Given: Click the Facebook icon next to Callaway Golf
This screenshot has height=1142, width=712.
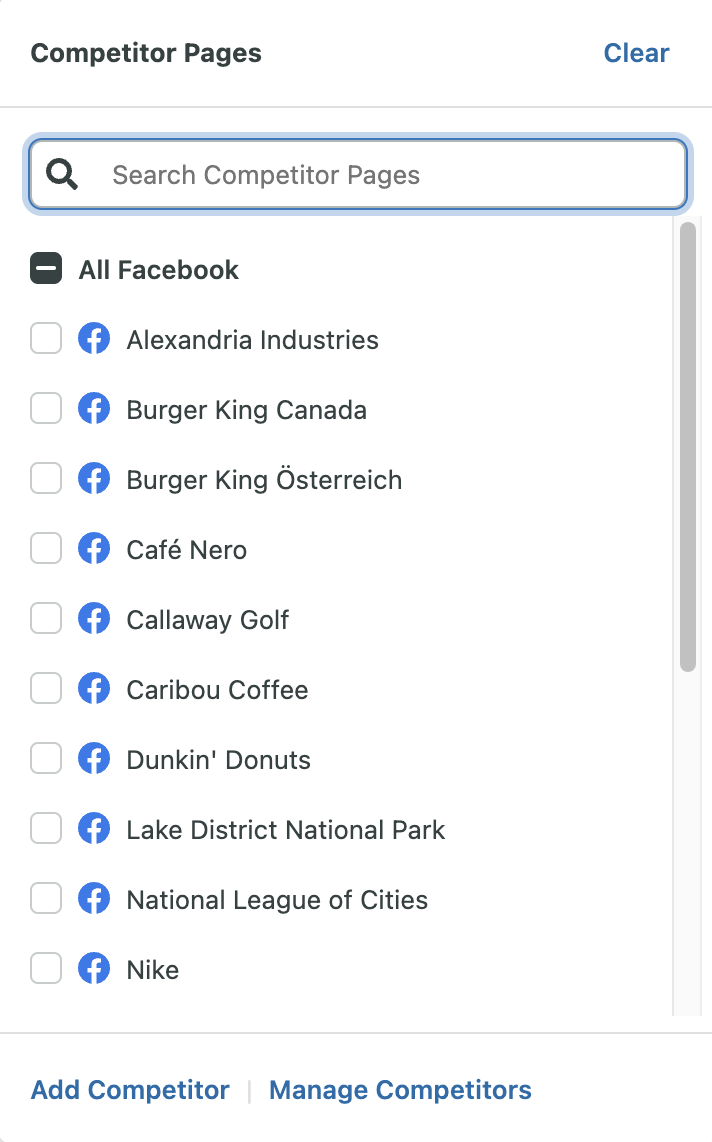Looking at the screenshot, I should 94,618.
